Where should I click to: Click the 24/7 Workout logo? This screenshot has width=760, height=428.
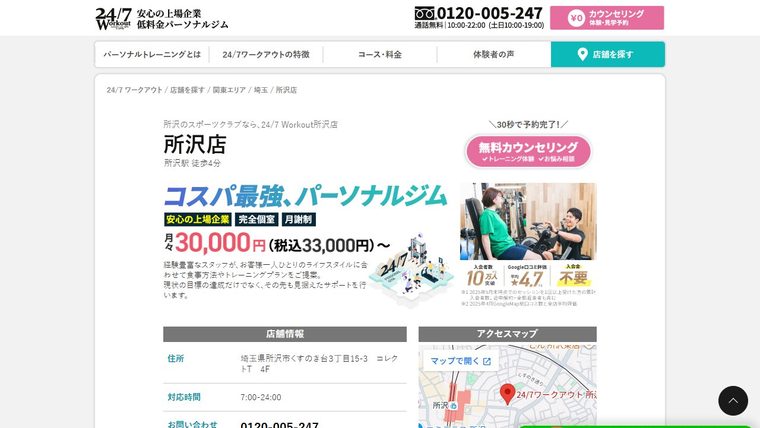tap(113, 19)
